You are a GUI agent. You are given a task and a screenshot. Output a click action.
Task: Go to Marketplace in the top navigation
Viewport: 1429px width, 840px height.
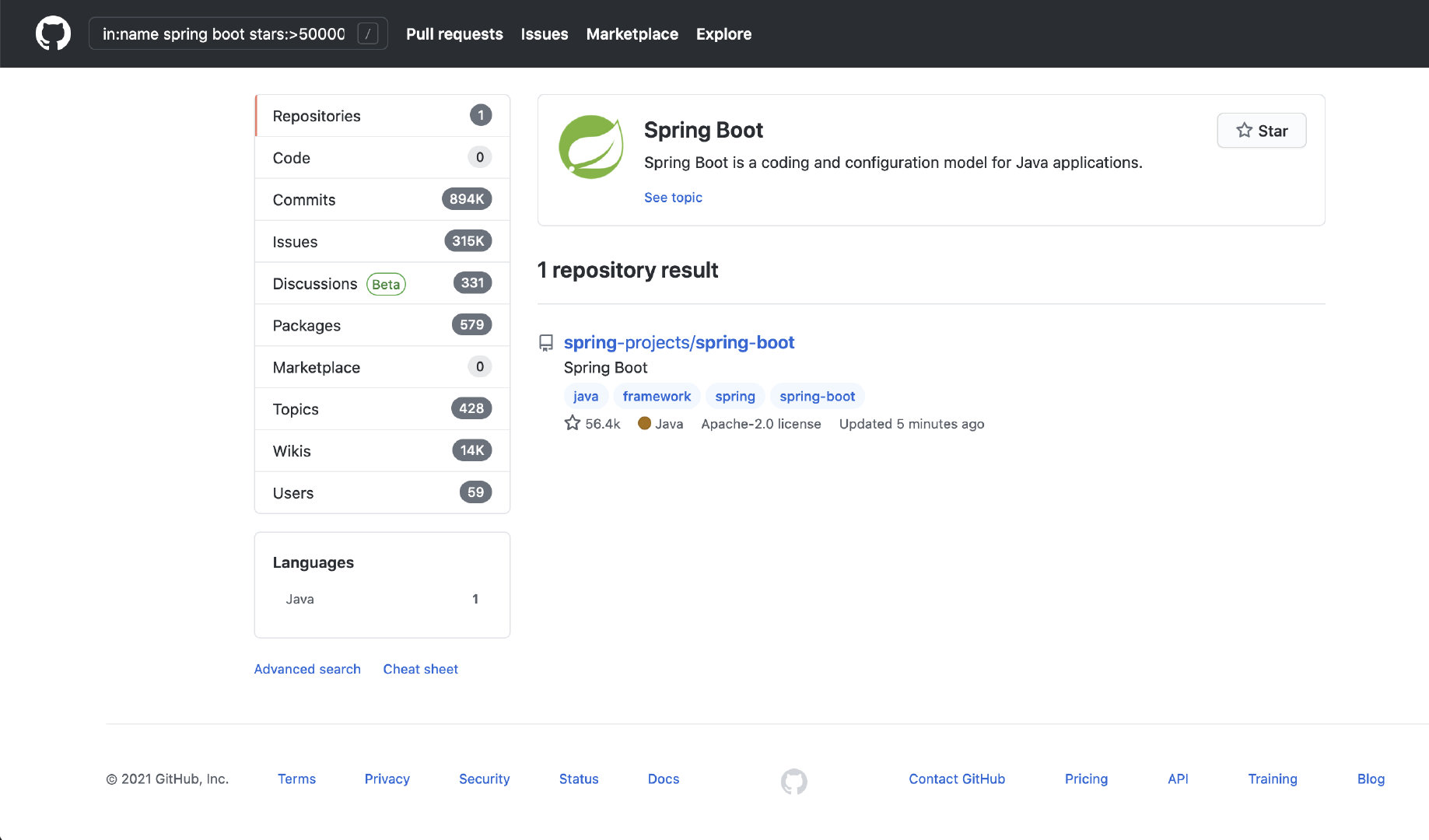click(632, 34)
